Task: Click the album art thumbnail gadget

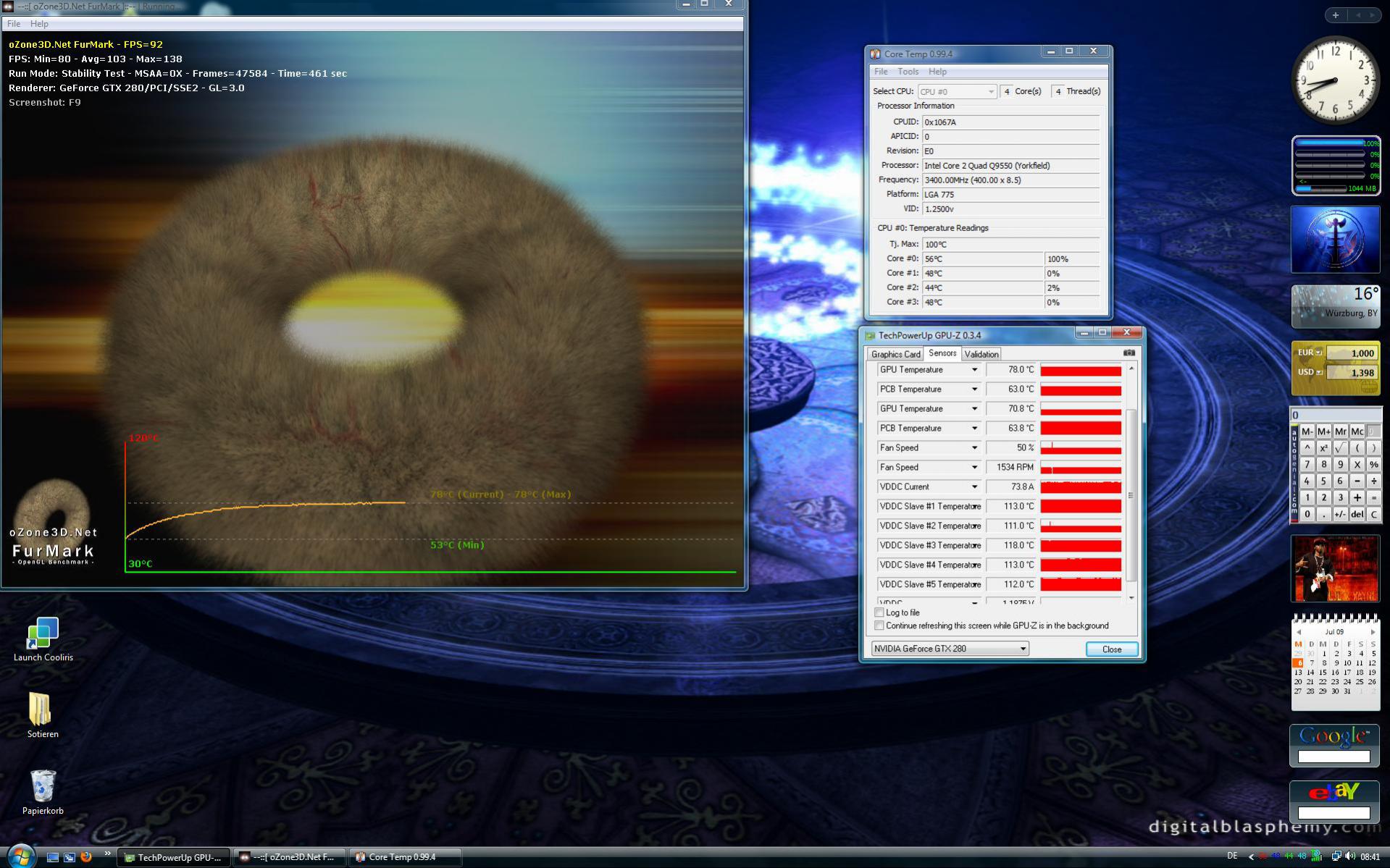Action: click(1335, 568)
